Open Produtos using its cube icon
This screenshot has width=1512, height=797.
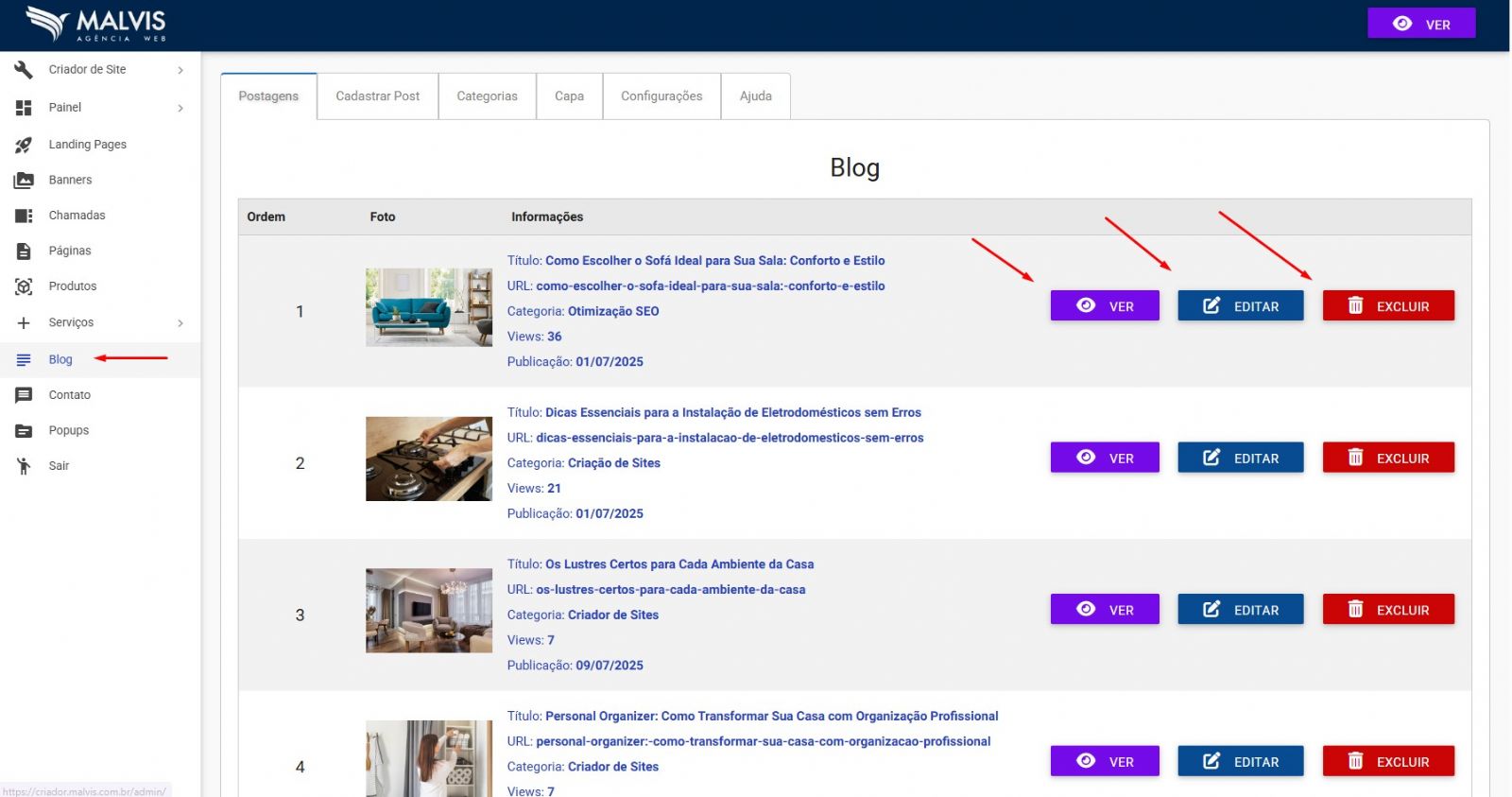[24, 286]
